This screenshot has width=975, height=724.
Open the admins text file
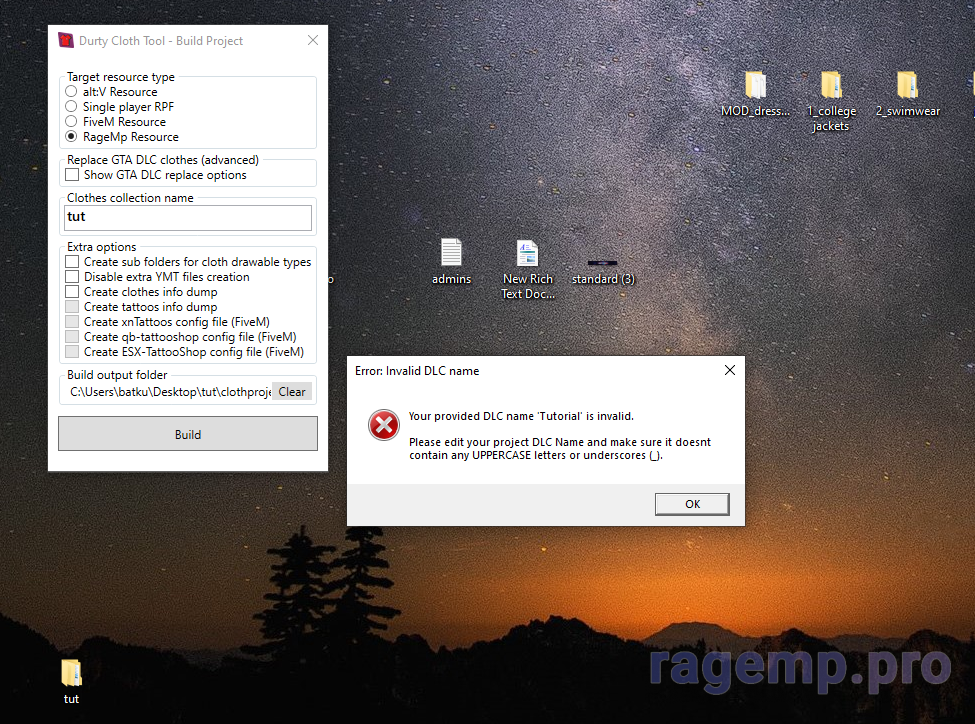pos(451,254)
